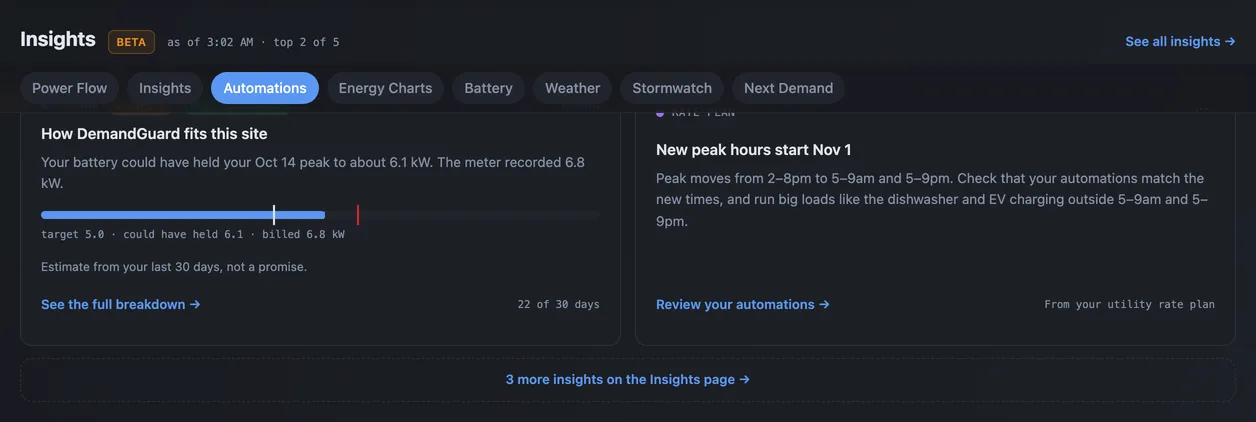
Task: Click the How DemandGuard fits this site heading
Action: (154, 133)
